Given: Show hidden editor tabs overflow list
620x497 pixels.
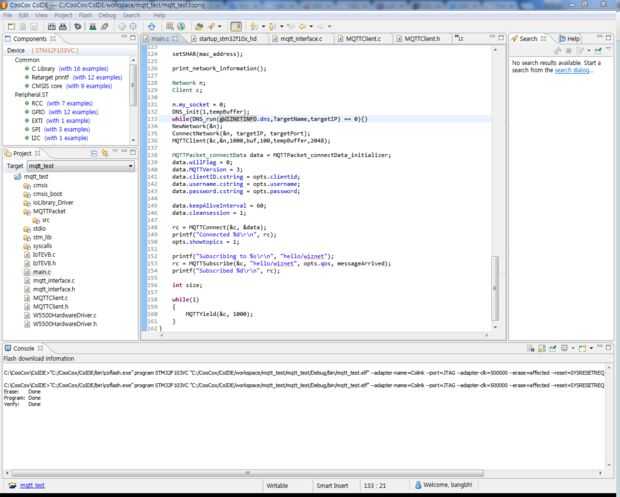Looking at the screenshot, I should click(x=458, y=39).
